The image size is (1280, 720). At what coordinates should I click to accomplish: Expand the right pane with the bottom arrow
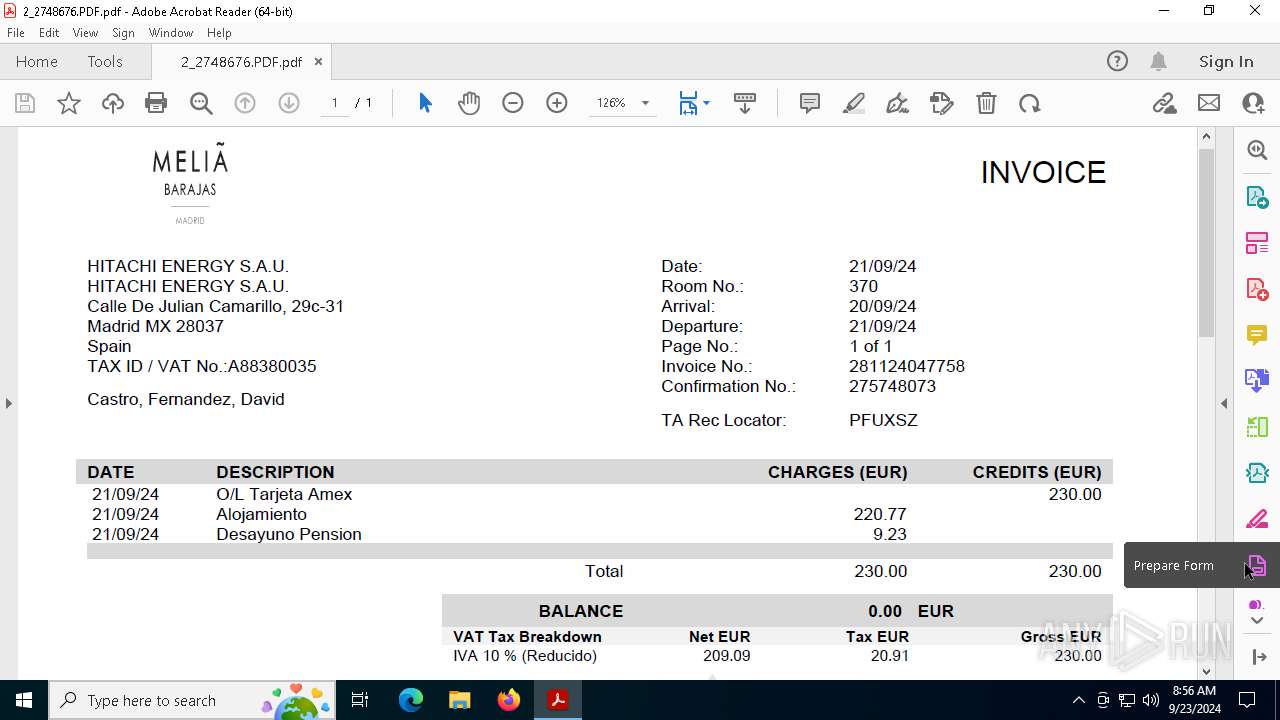(1258, 657)
